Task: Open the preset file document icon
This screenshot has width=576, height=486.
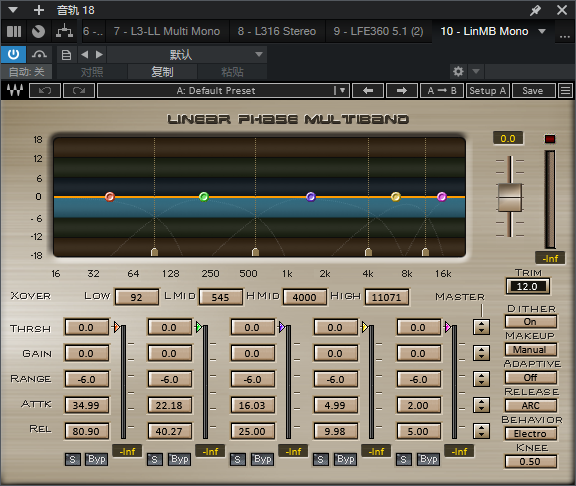Action: tap(66, 55)
